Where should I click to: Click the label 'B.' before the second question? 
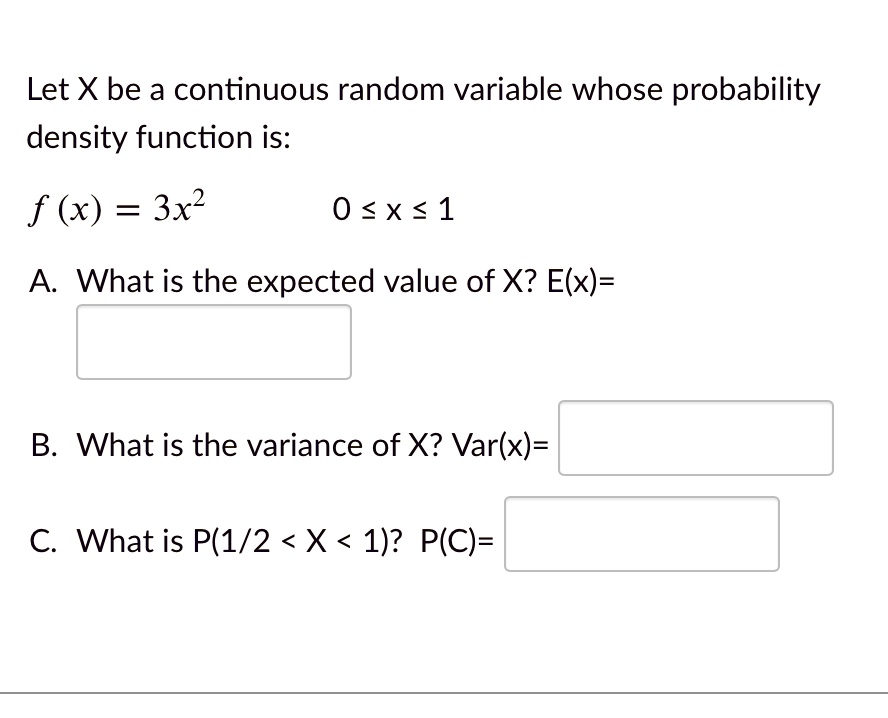click(x=42, y=445)
